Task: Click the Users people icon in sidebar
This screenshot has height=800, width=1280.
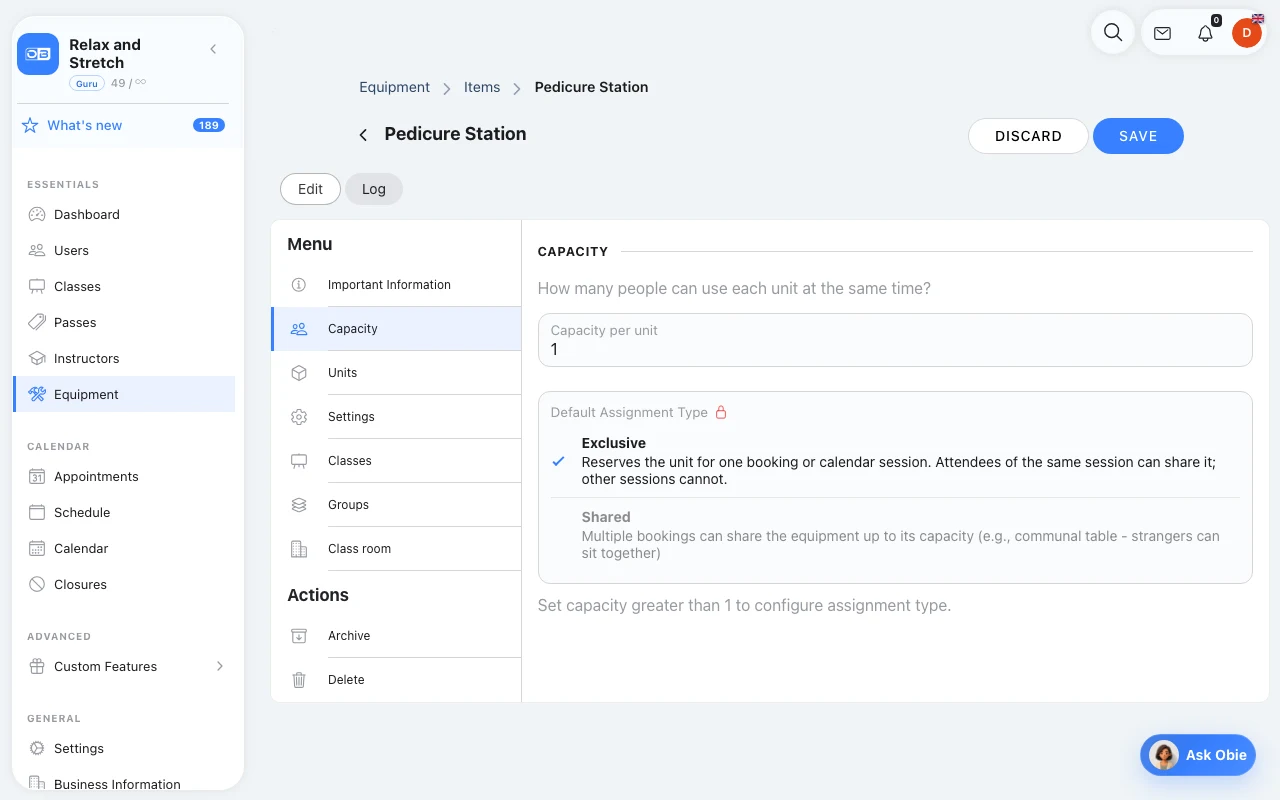Action: pos(37,250)
